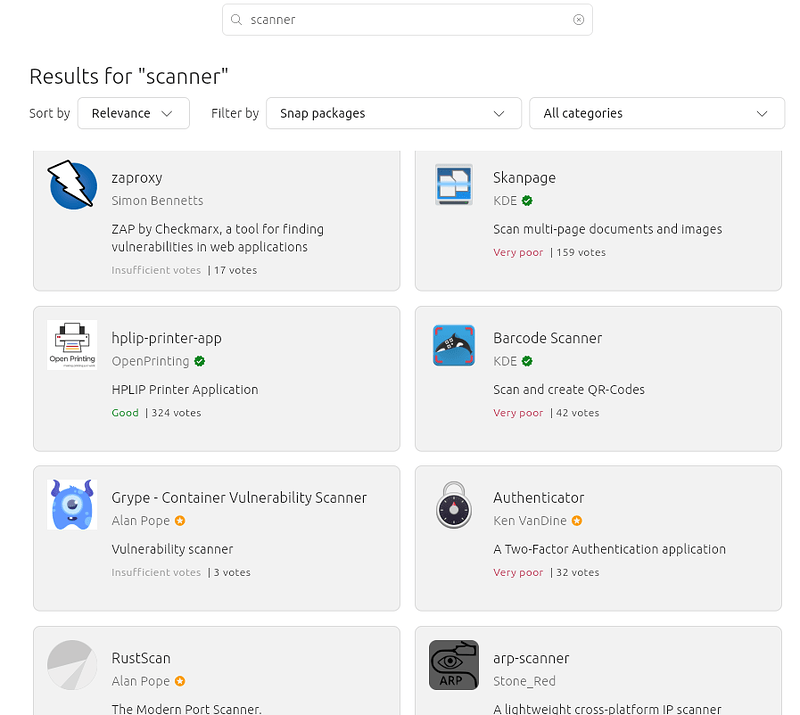Screen dimensions: 800x715
Task: Click the Barcode Scanner app icon
Action: click(454, 345)
